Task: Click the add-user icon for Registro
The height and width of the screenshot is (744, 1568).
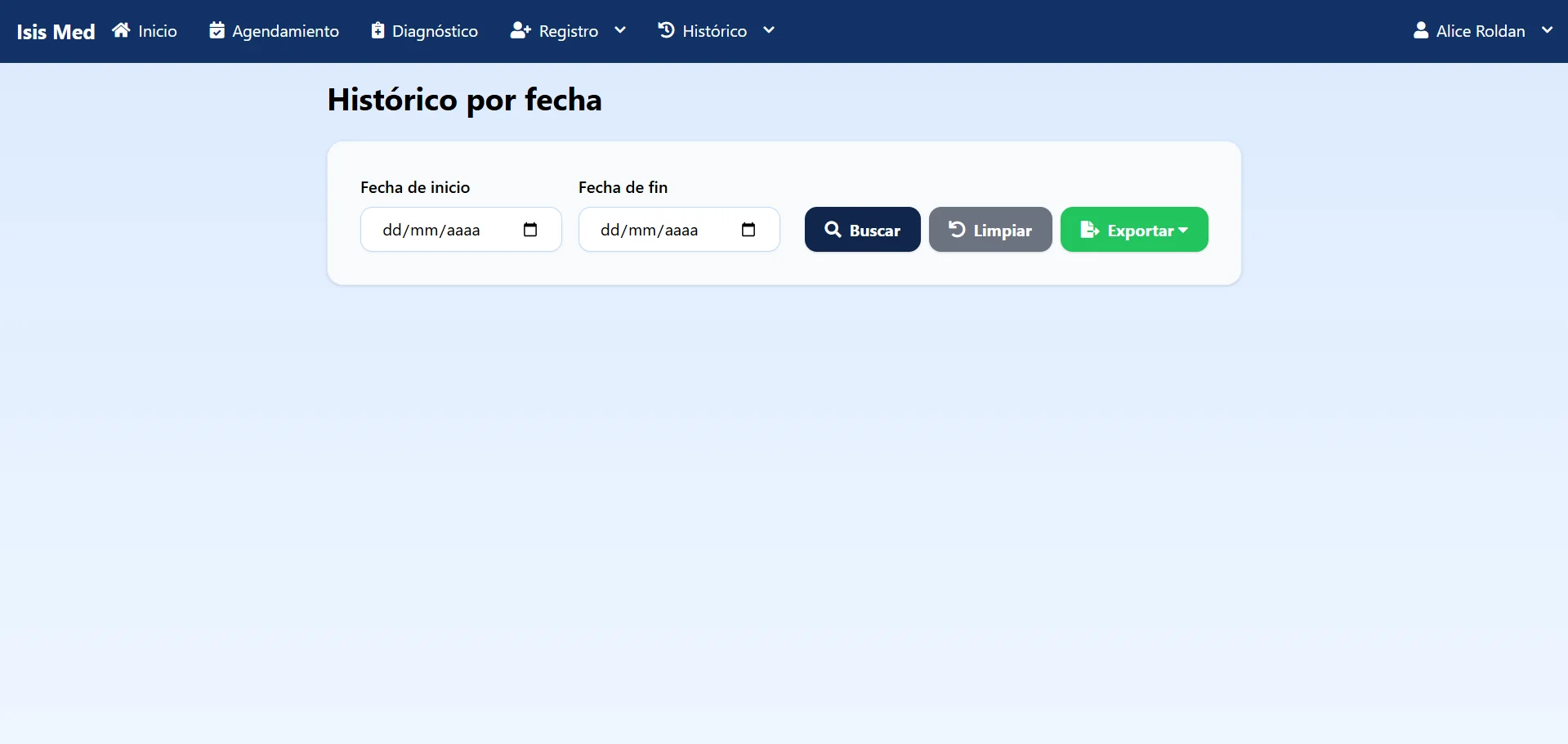Action: click(520, 30)
